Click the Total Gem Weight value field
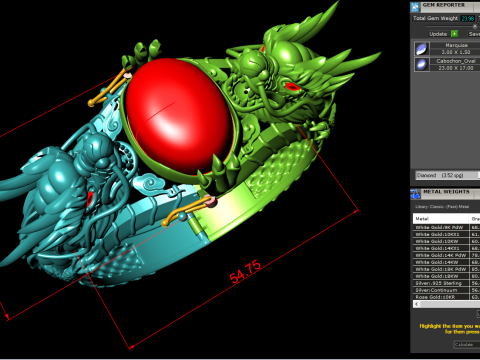The height and width of the screenshot is (360, 480). [x=468, y=19]
